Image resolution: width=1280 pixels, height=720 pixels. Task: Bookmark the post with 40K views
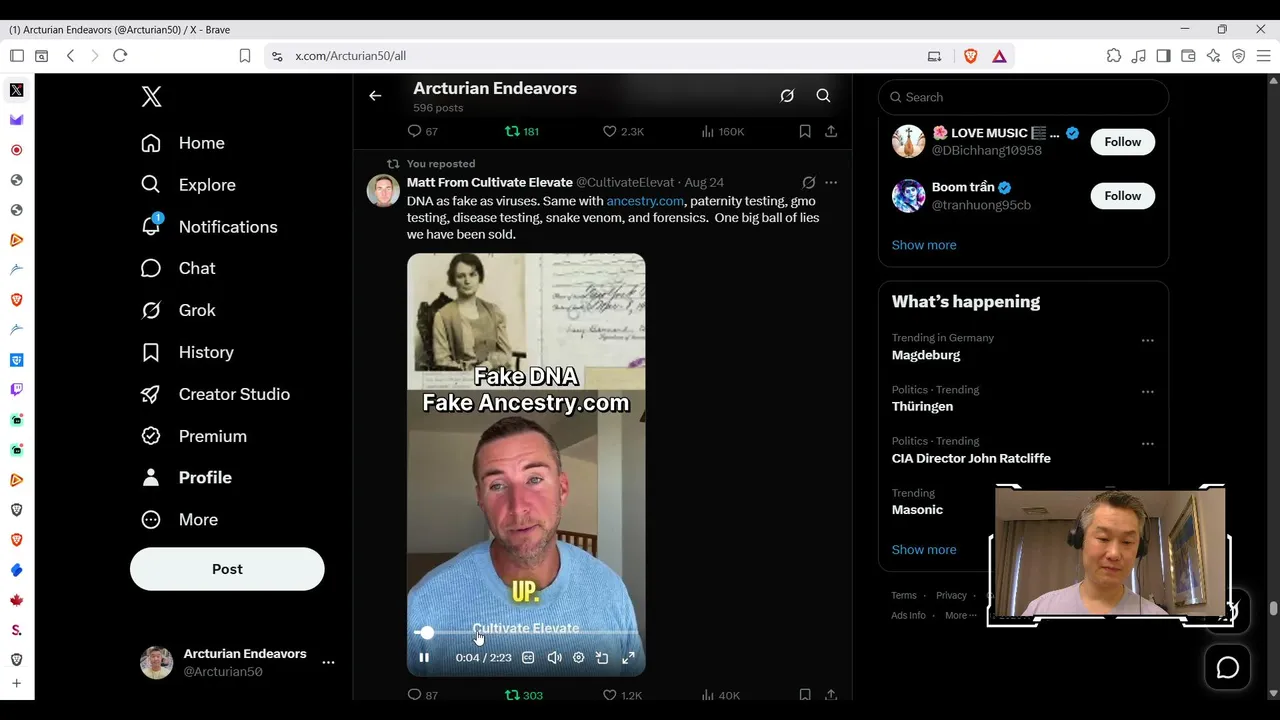[805, 695]
